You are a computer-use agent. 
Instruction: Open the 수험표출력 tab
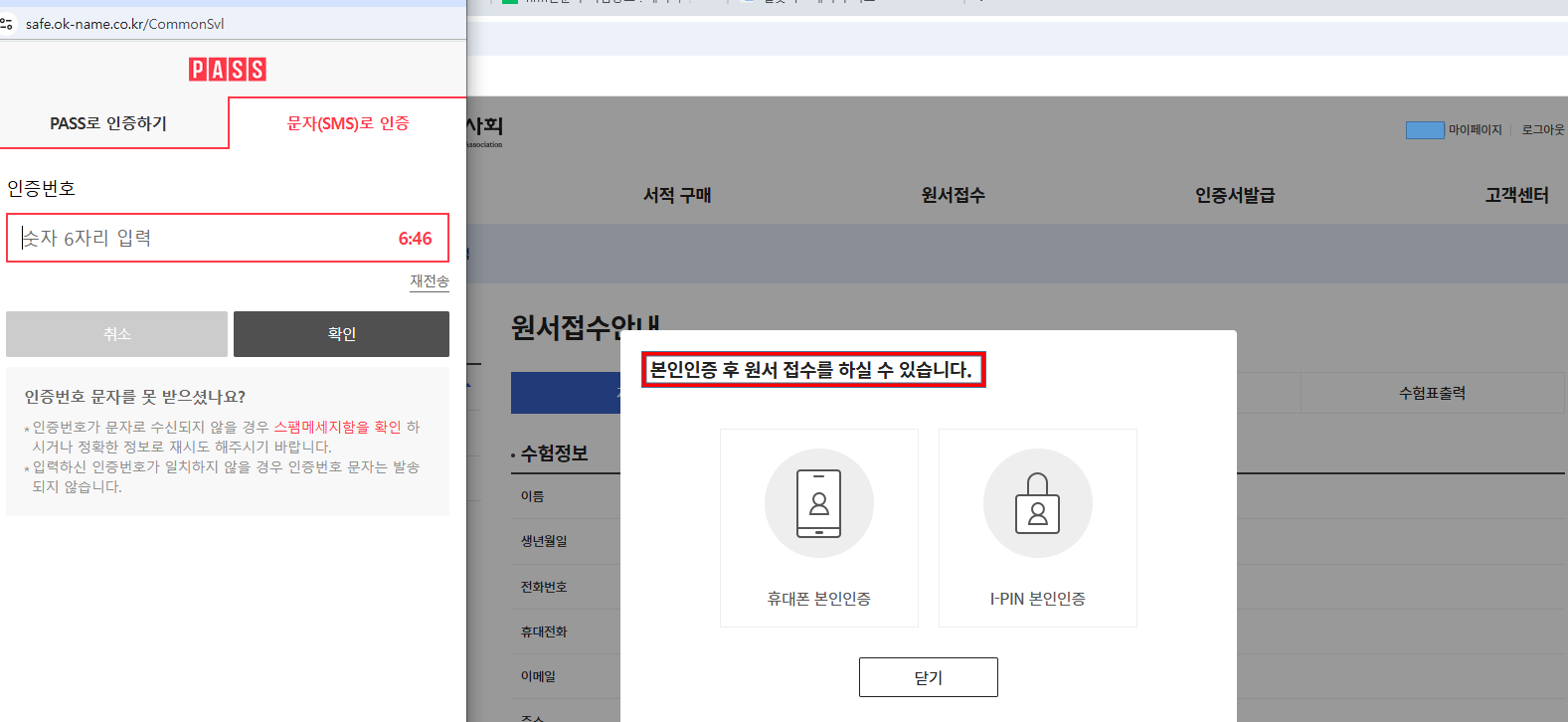click(1433, 393)
